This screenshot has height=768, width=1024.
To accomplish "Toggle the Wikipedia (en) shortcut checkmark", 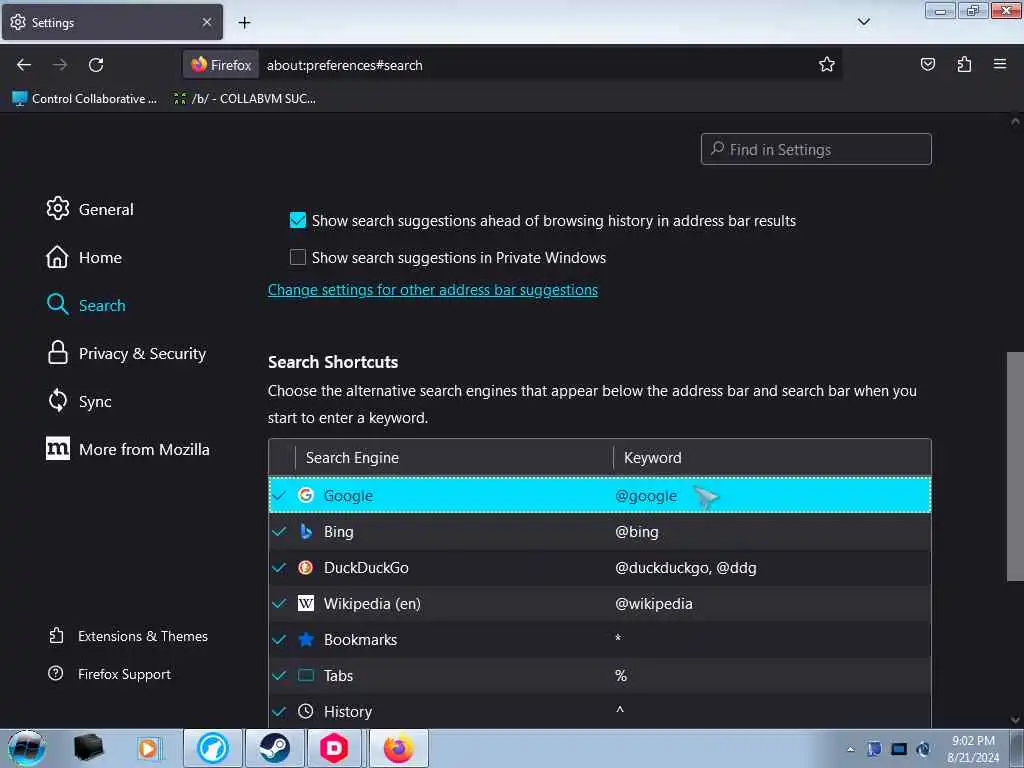I will 280,603.
